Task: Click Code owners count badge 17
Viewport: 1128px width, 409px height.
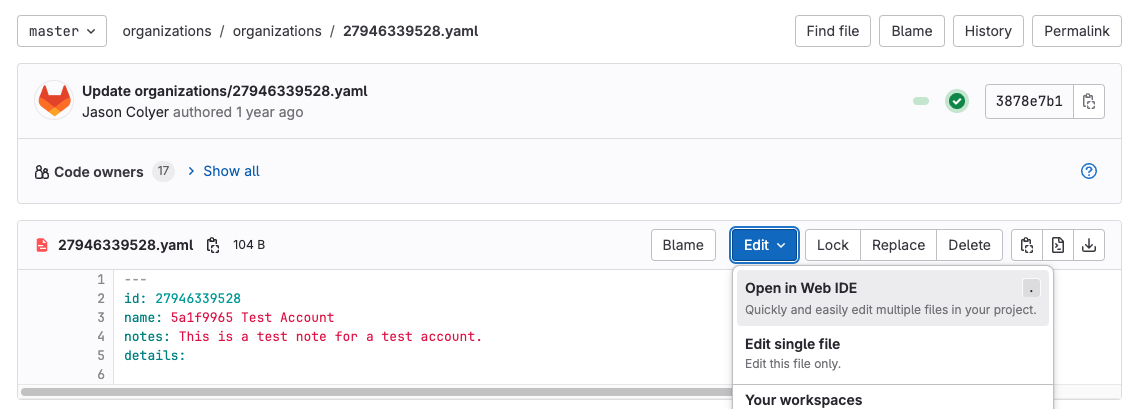Action: click(x=163, y=172)
